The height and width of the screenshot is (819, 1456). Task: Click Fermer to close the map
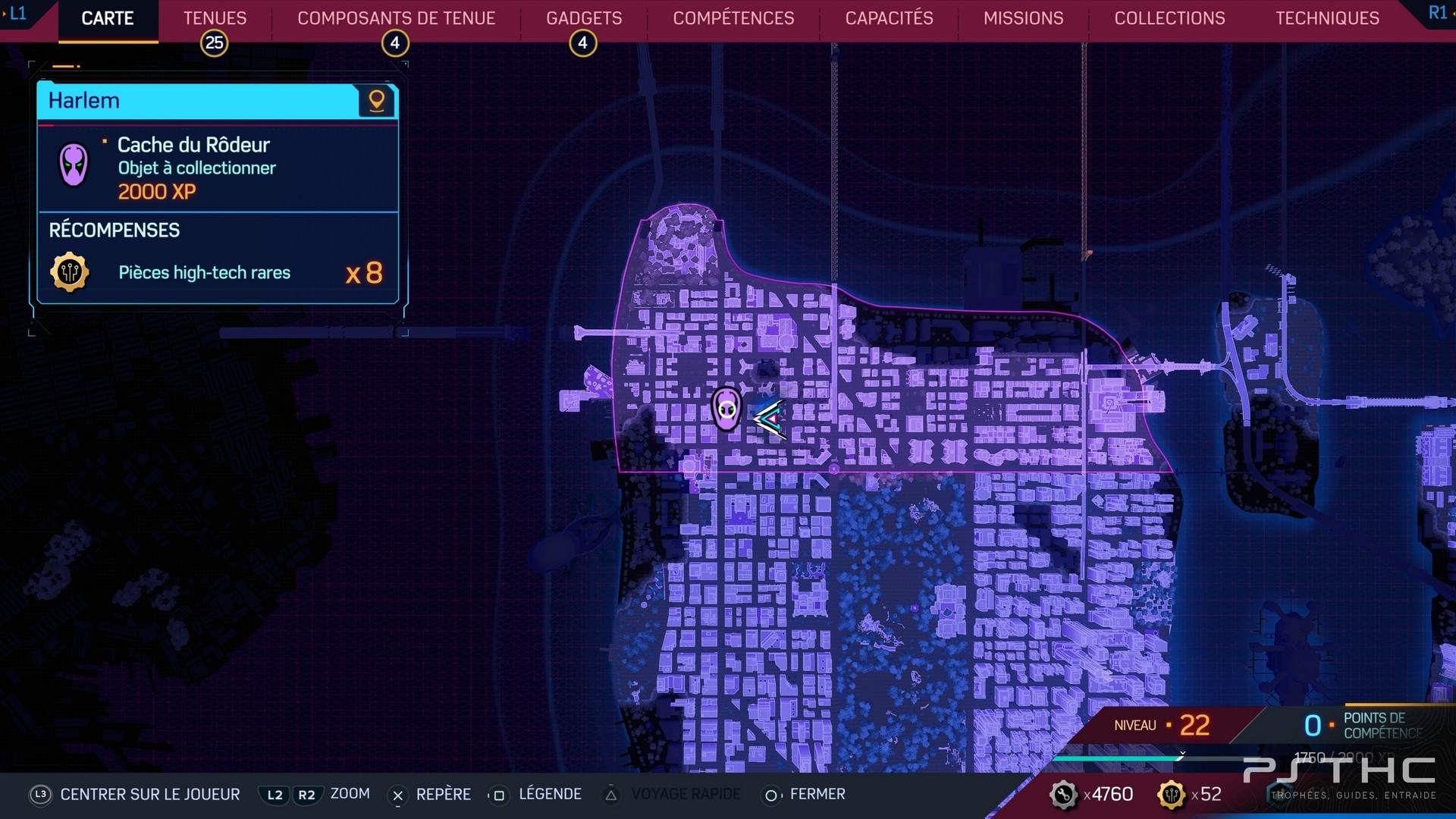point(817,794)
